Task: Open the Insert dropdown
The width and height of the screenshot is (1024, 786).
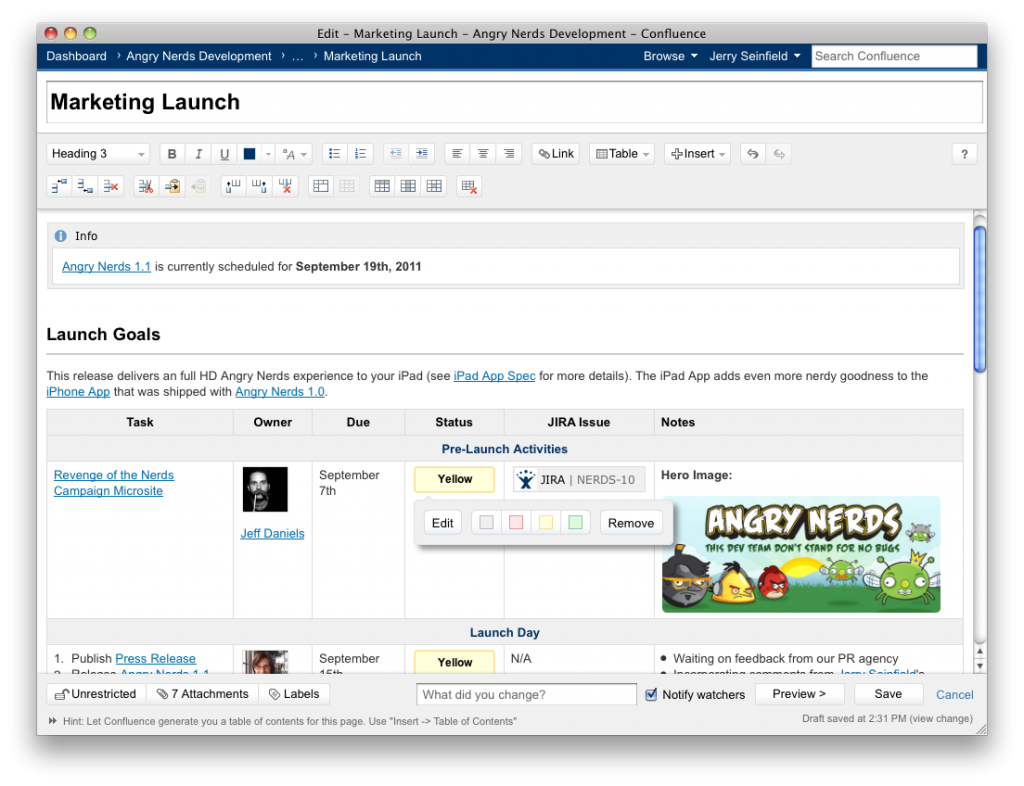Action: click(697, 154)
